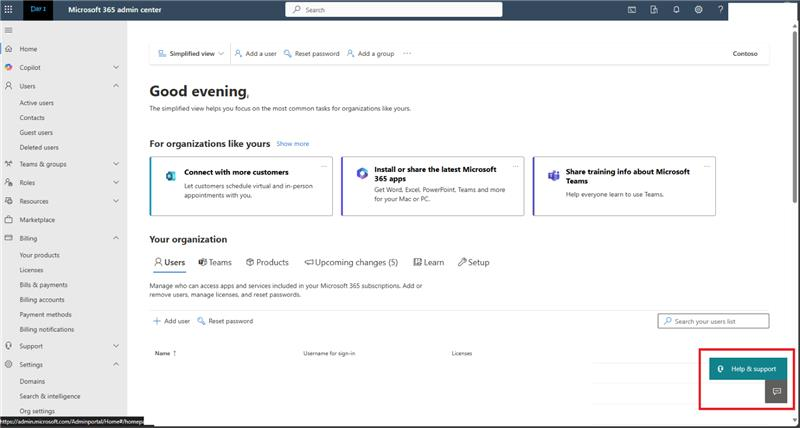Open Active users in sidebar

37,103
